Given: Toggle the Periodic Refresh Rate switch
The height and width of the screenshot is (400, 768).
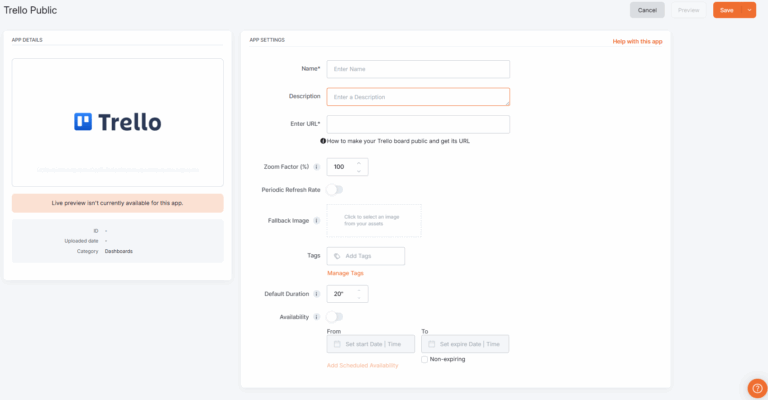Looking at the screenshot, I should click(x=335, y=189).
